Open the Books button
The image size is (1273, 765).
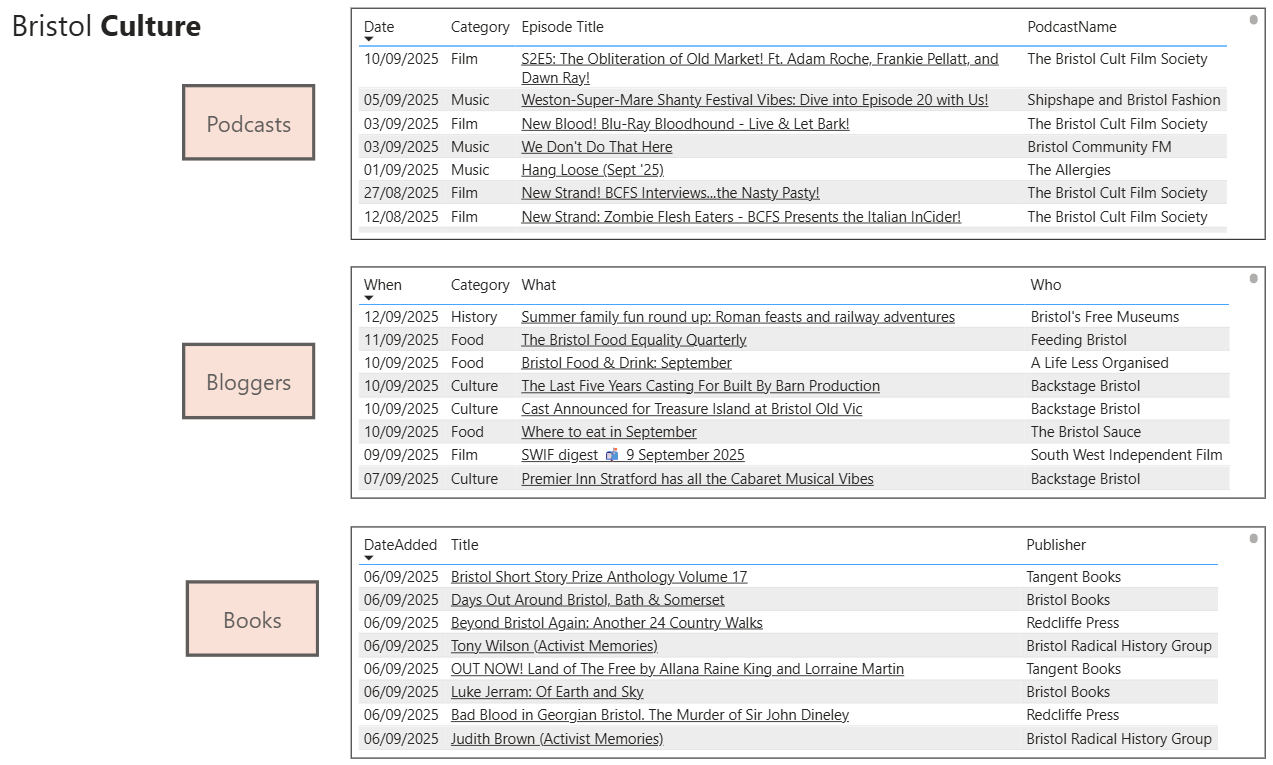252,619
